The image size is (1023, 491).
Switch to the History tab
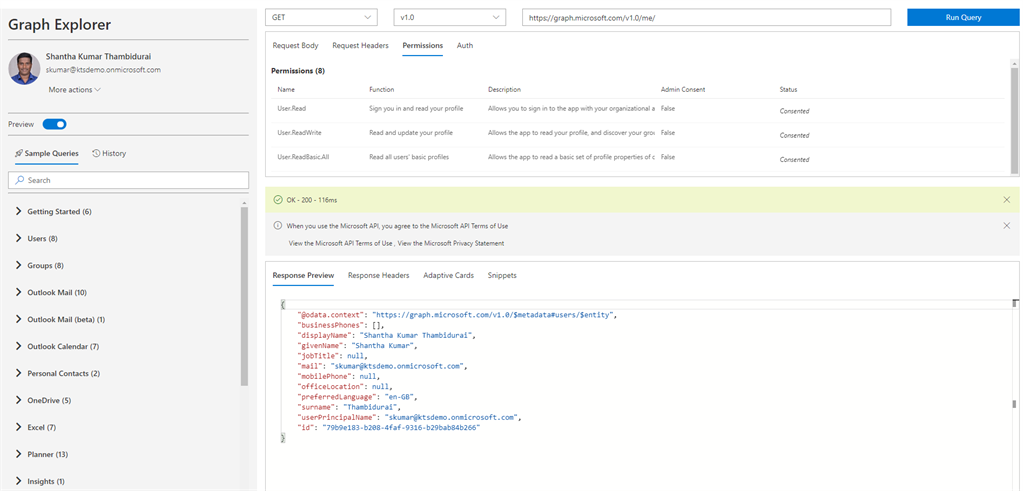click(x=109, y=153)
